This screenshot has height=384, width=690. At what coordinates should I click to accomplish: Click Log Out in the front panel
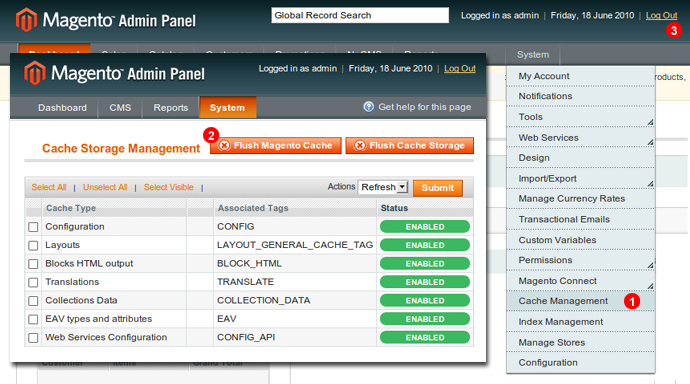460,69
